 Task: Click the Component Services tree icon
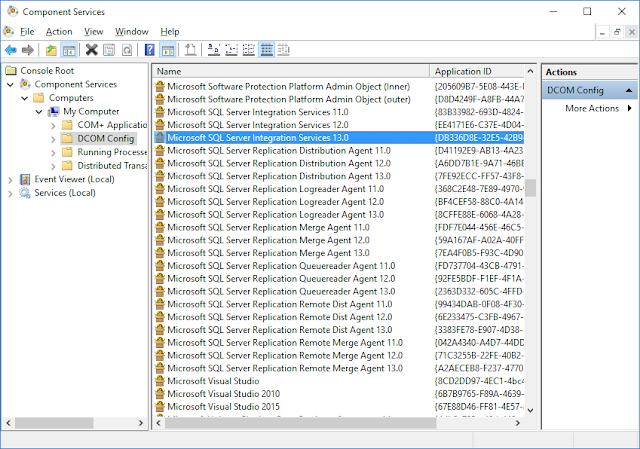coord(25,84)
